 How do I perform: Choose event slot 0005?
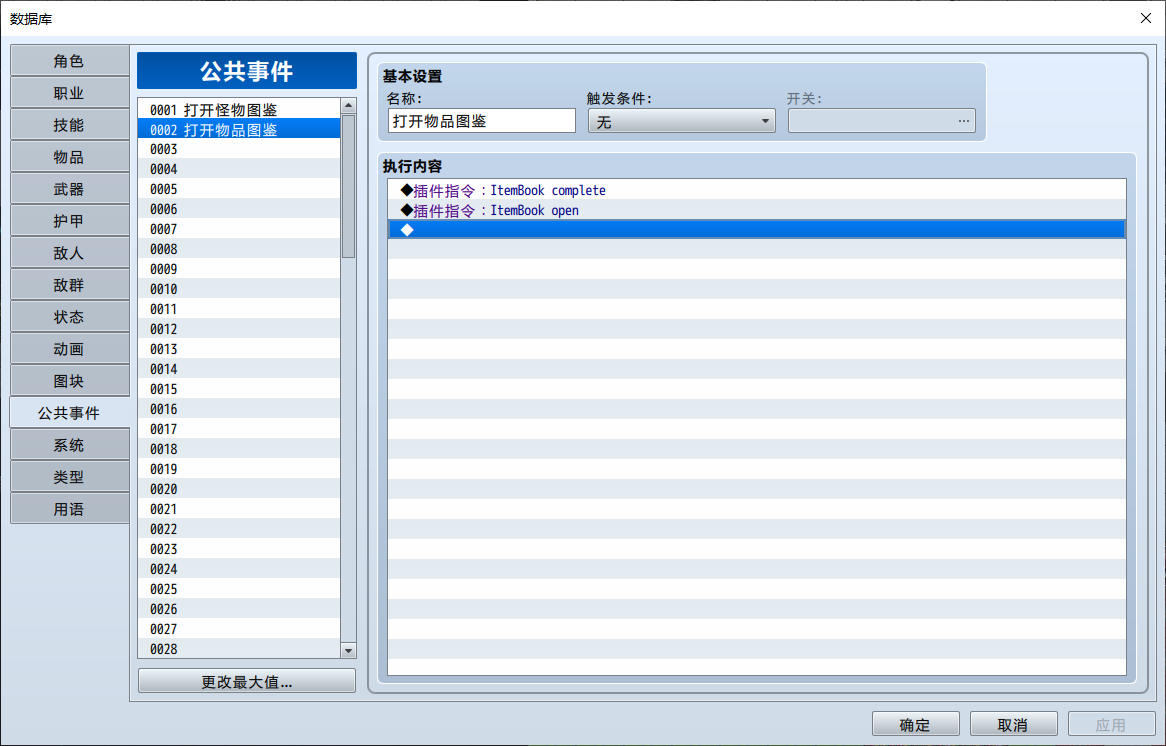[239, 190]
